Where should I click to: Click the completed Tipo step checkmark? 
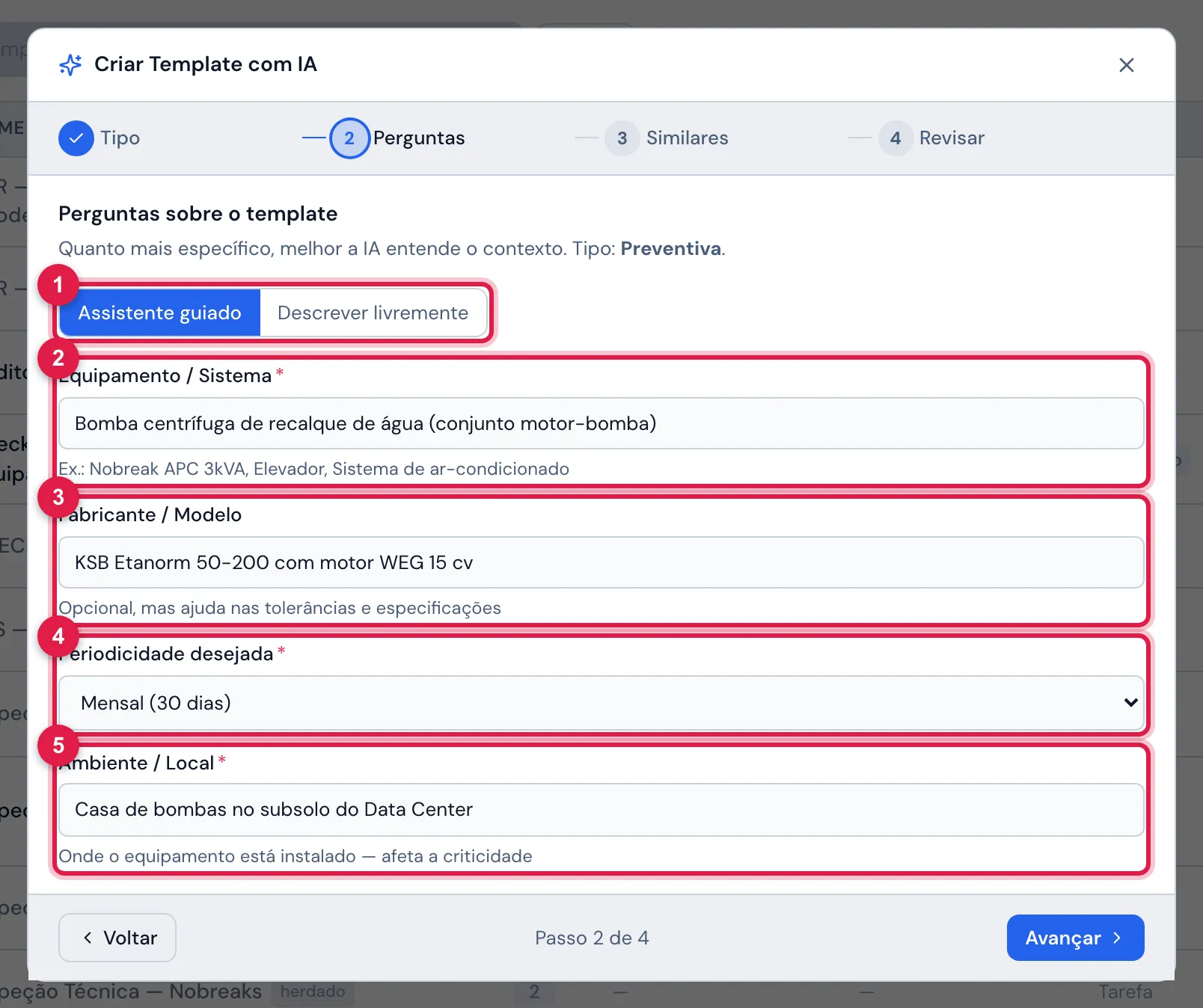[76, 138]
